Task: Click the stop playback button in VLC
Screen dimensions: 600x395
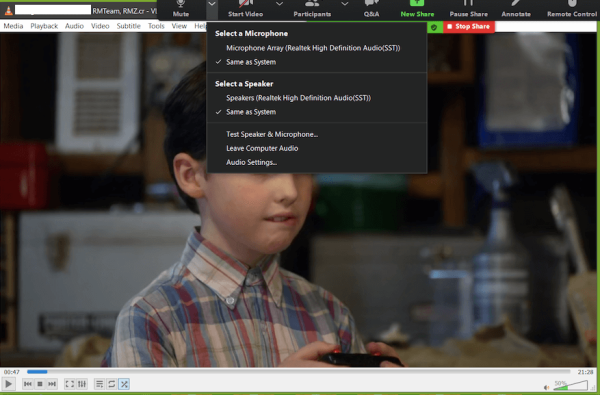Action: click(40, 384)
